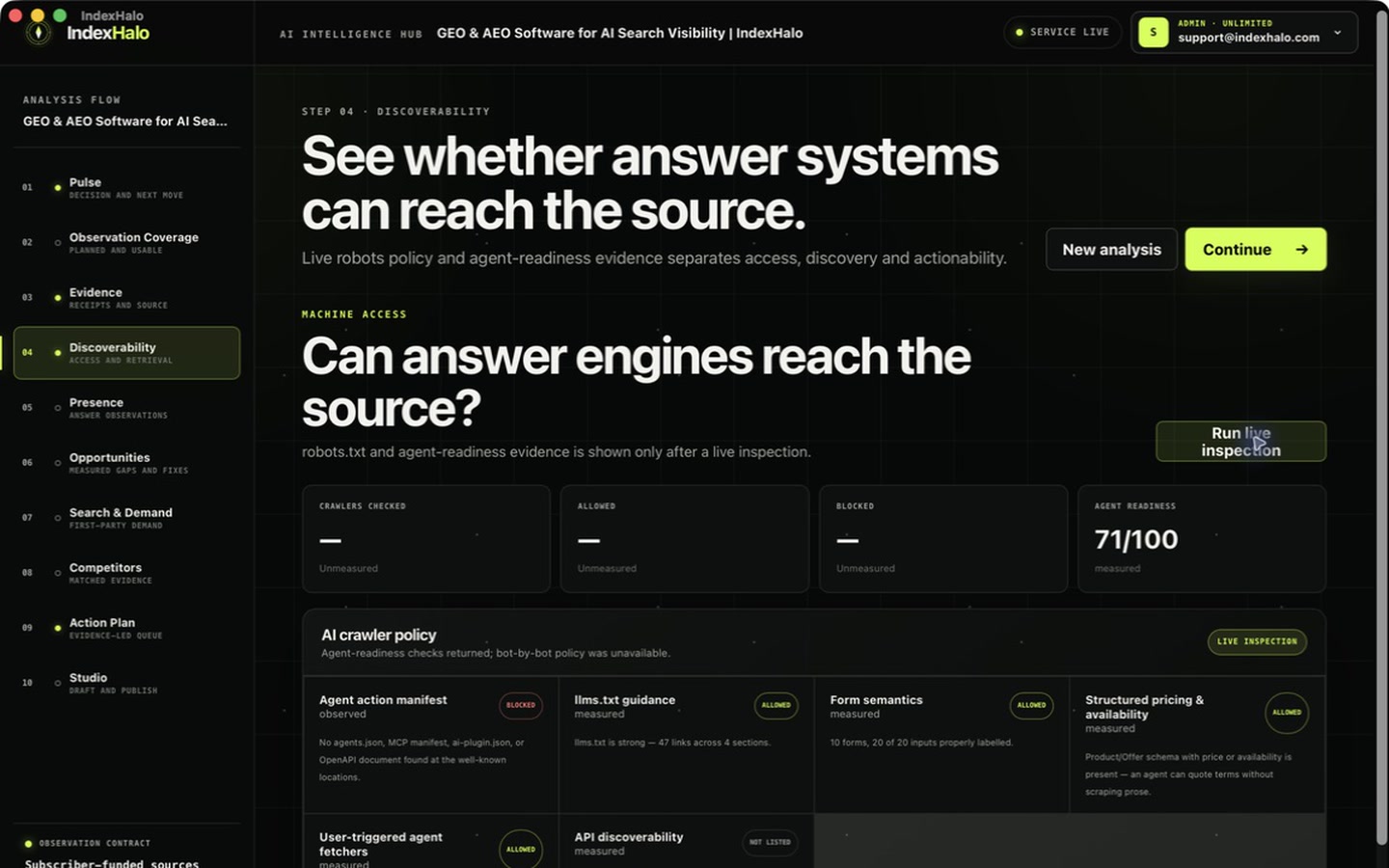Open the Presence step
This screenshot has width=1389, height=868.
pyautogui.click(x=126, y=407)
